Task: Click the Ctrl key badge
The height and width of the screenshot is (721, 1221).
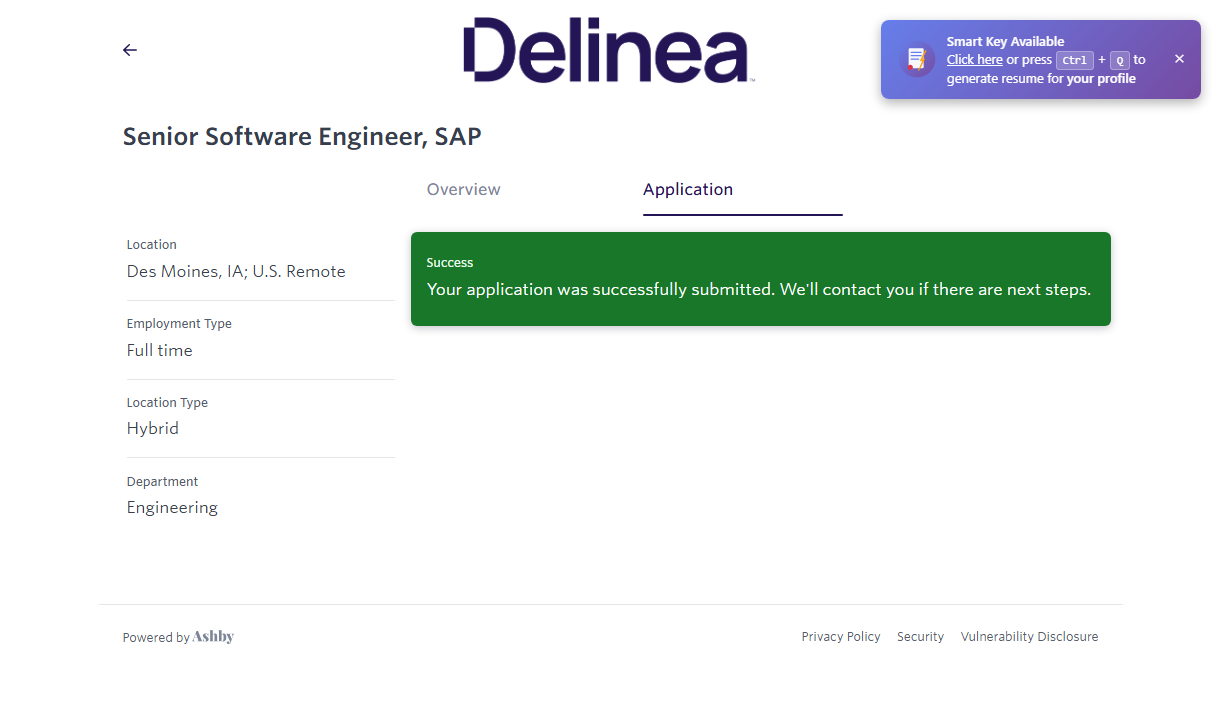Action: pos(1074,60)
